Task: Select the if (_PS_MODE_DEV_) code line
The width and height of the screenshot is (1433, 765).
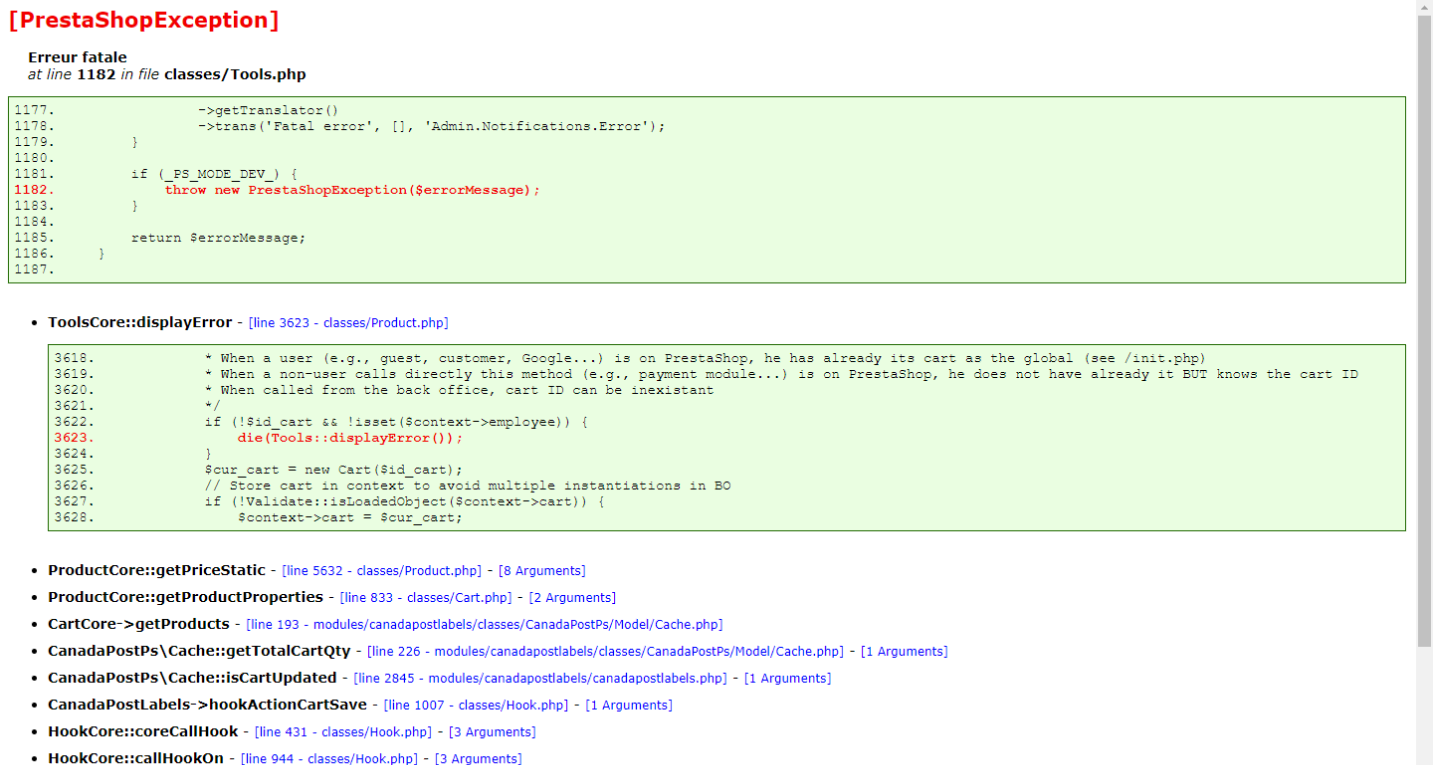Action: click(x=214, y=174)
